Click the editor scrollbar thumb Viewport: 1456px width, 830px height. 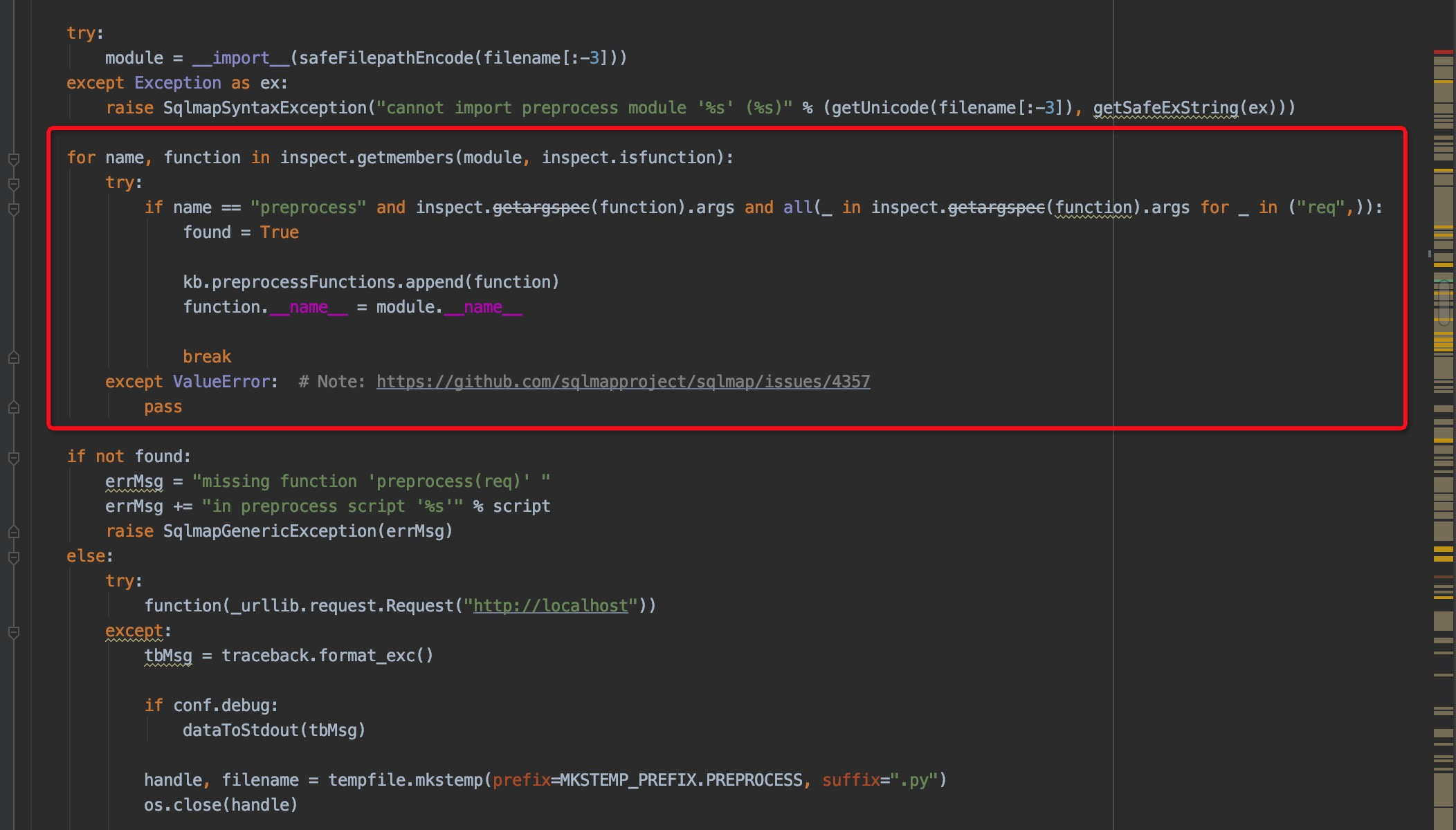(x=1444, y=302)
